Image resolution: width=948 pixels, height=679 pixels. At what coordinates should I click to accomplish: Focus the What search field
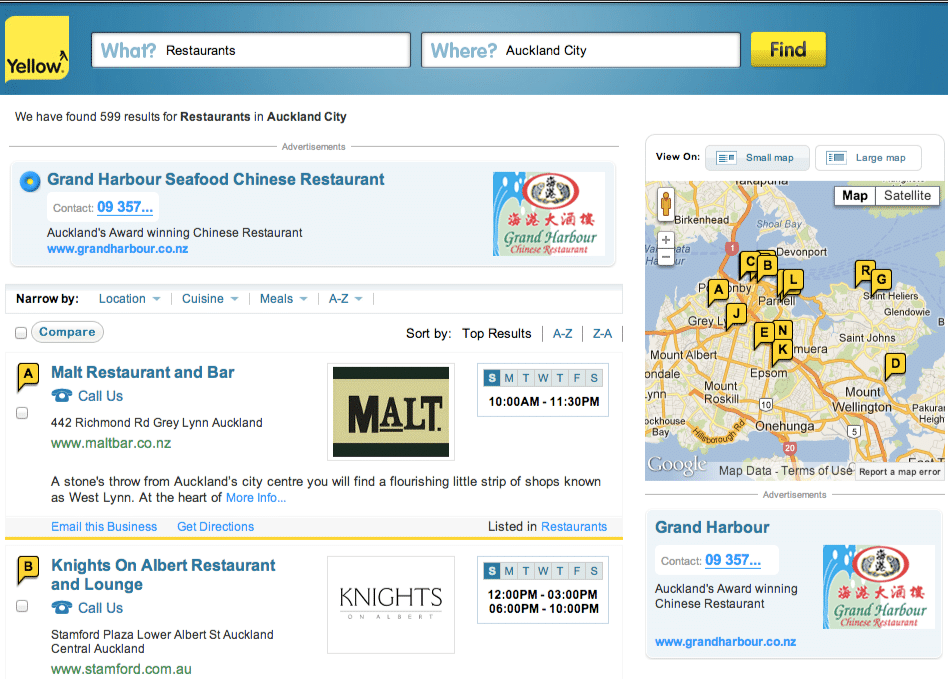click(x=251, y=50)
